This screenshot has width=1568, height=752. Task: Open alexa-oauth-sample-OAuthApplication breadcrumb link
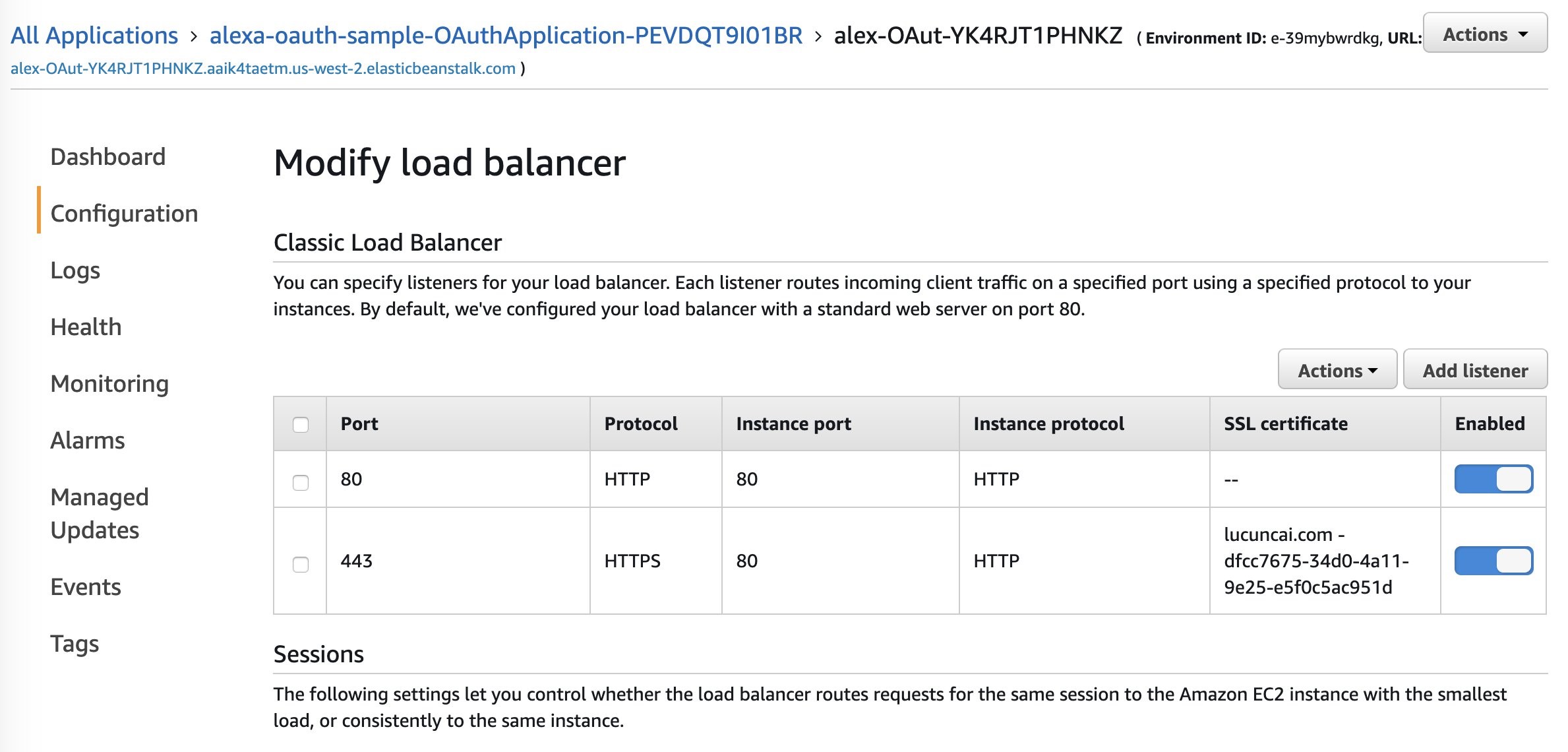pos(506,36)
